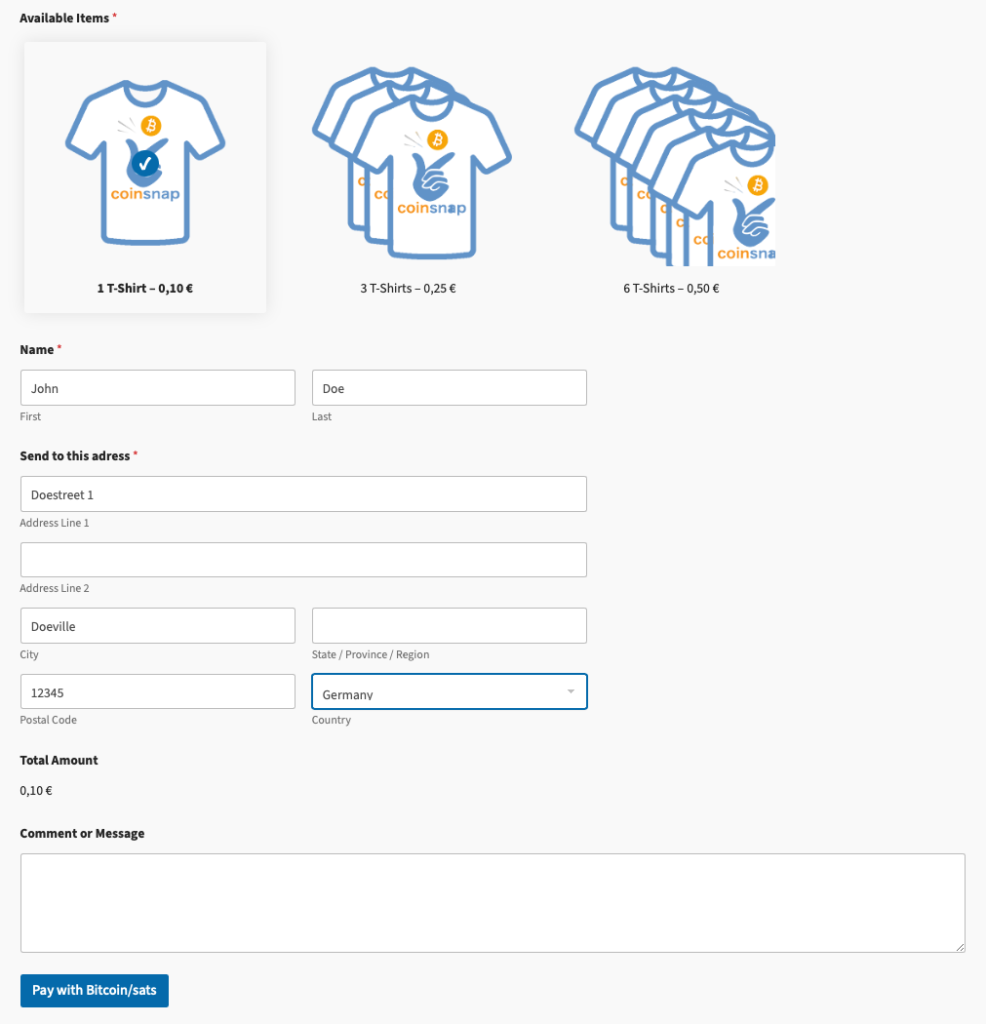Click the Bitcoin coin icon on 3 T-Shirts image
This screenshot has width=986, height=1024.
(437, 140)
